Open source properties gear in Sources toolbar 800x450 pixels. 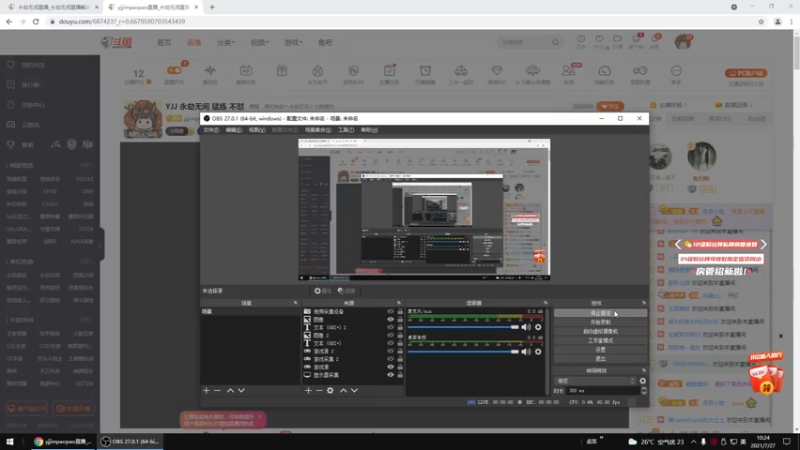[330, 390]
